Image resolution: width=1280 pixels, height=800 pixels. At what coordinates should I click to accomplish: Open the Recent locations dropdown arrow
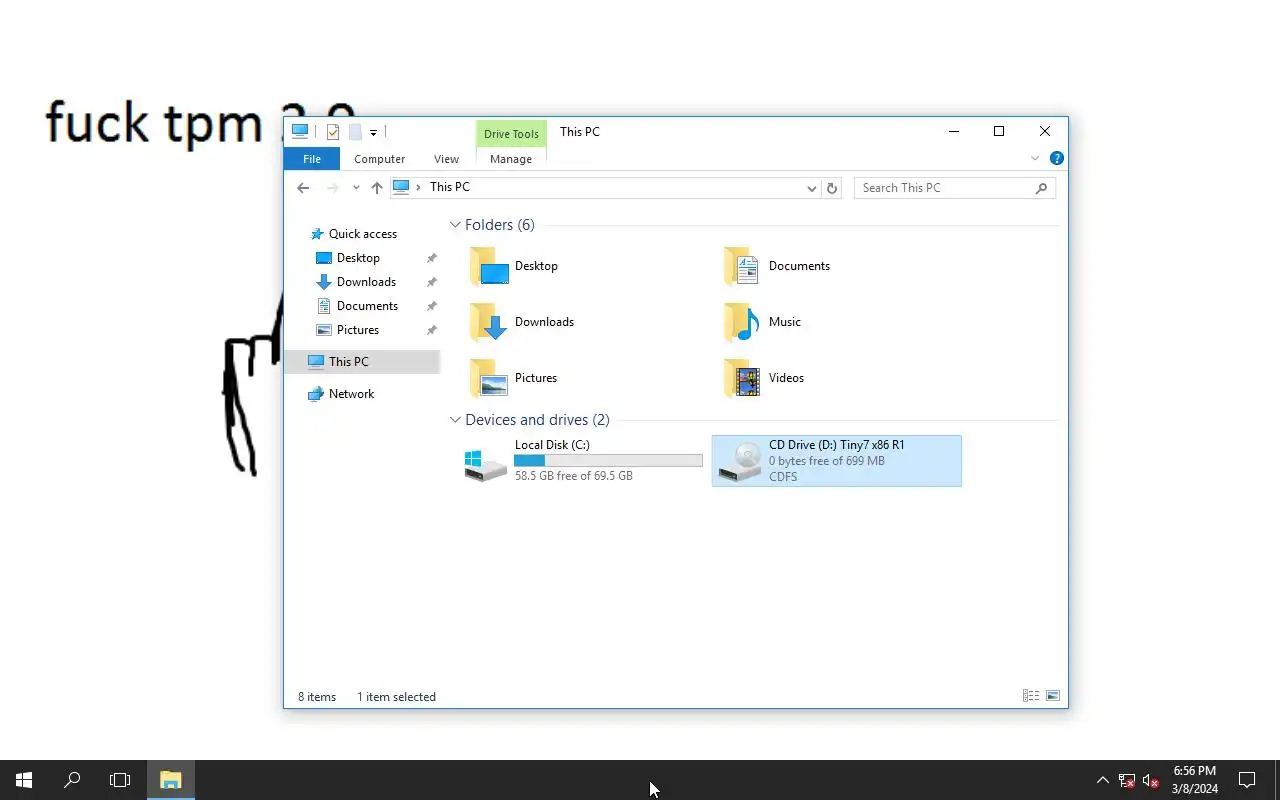[356, 188]
